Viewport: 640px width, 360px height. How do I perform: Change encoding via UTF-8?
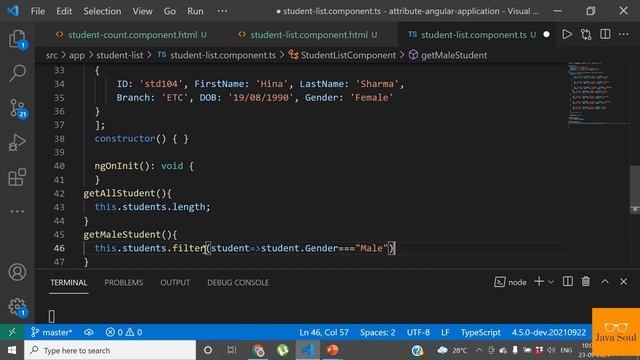pyautogui.click(x=418, y=332)
